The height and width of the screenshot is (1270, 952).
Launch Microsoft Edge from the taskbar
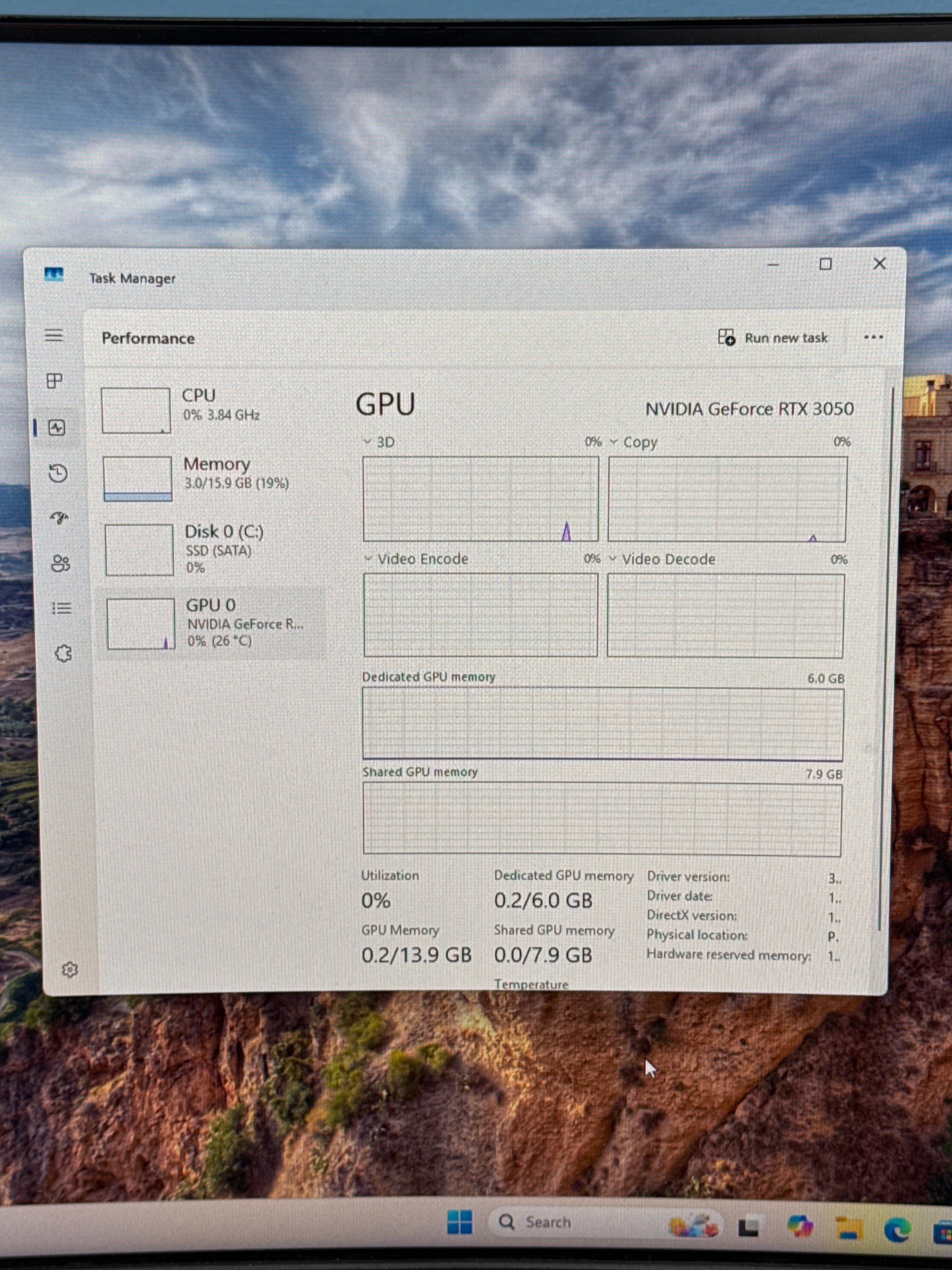pos(898,1229)
